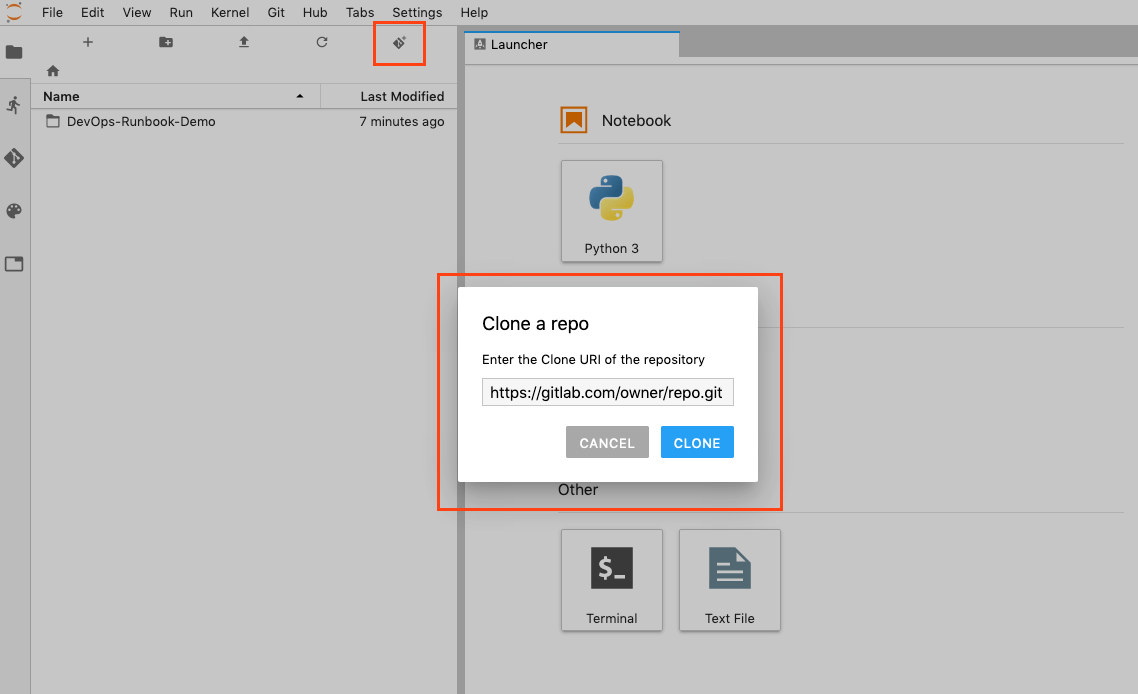Edit the clone URI input field
Viewport: 1138px width, 694px height.
click(607, 392)
